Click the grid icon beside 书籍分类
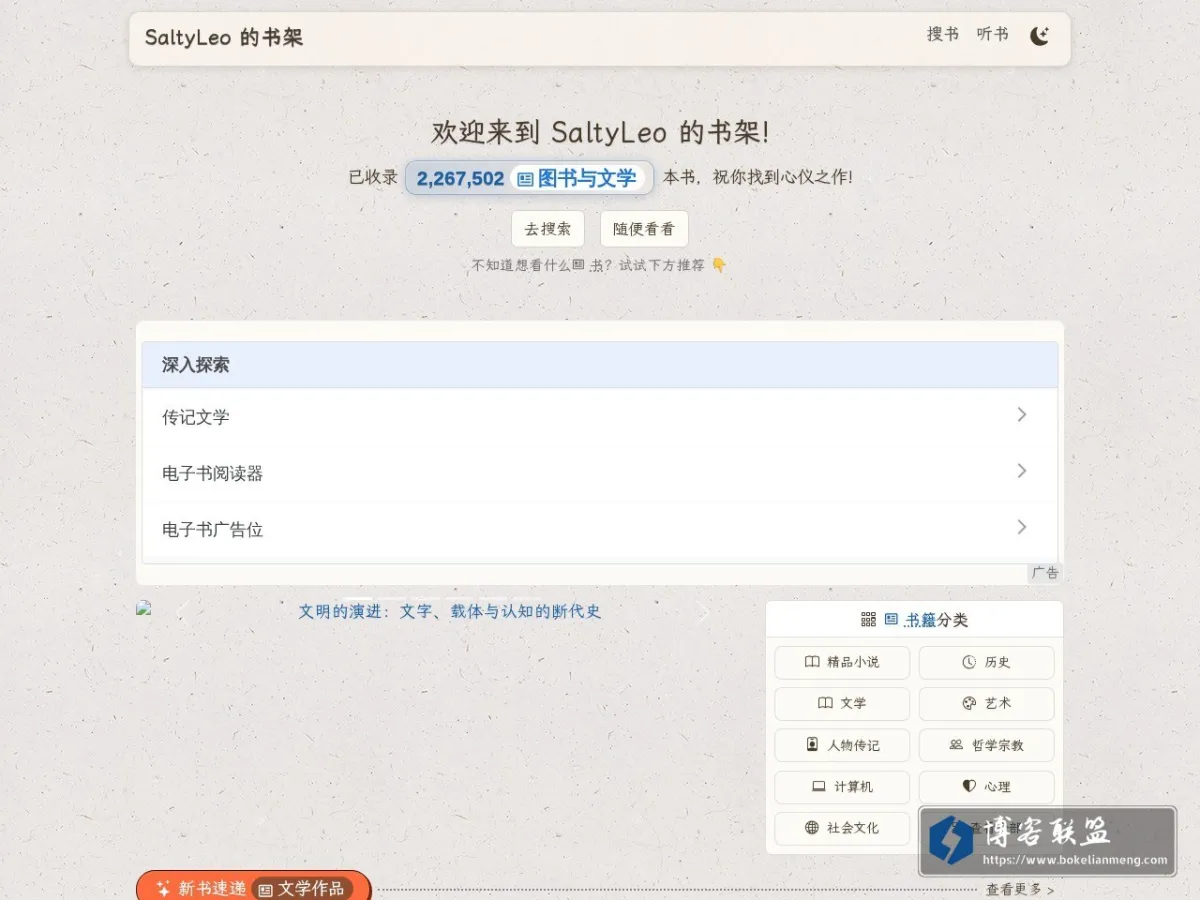Viewport: 1200px width, 900px height. pos(868,620)
